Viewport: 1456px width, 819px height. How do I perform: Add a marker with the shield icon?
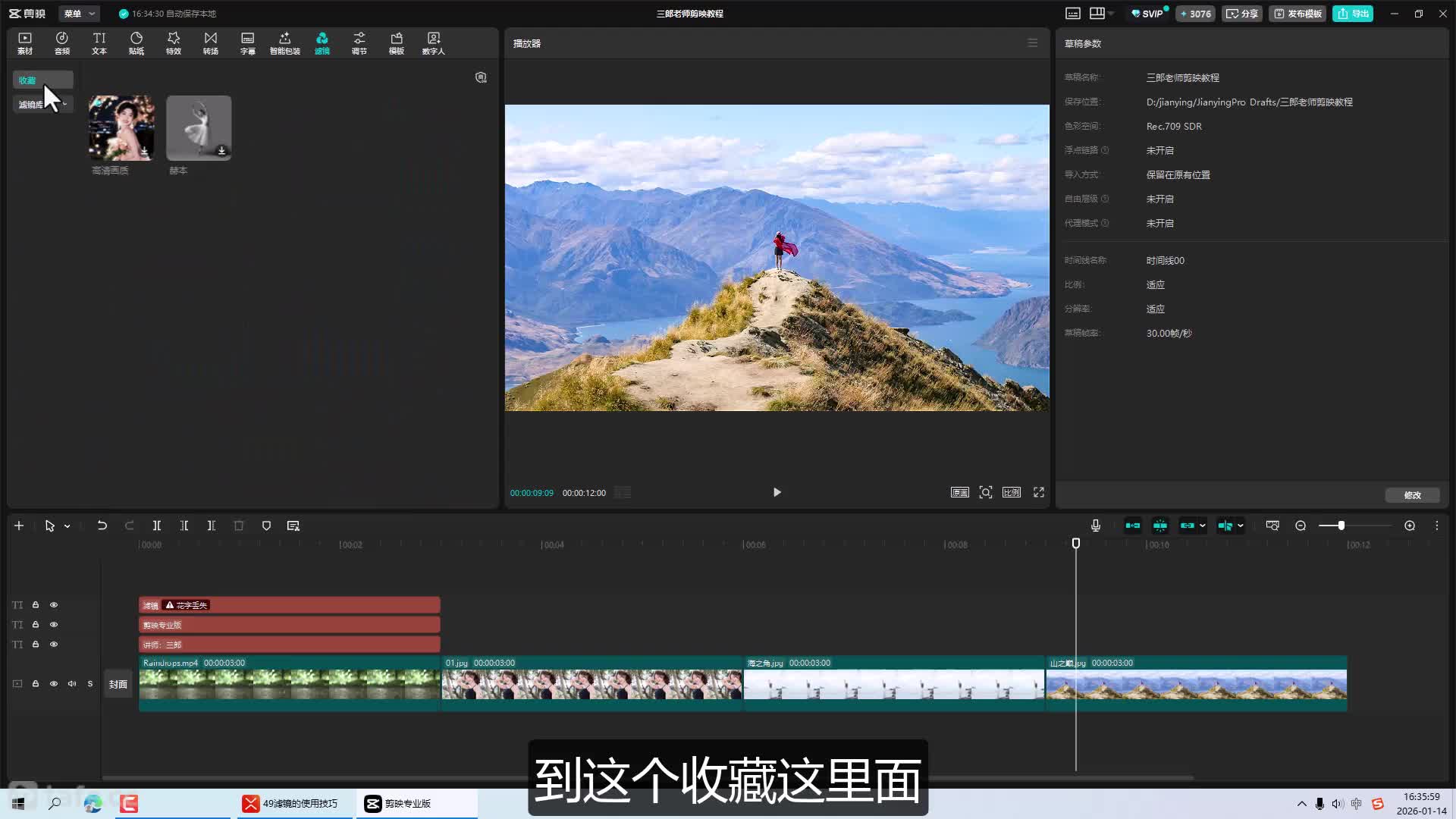pyautogui.click(x=266, y=526)
